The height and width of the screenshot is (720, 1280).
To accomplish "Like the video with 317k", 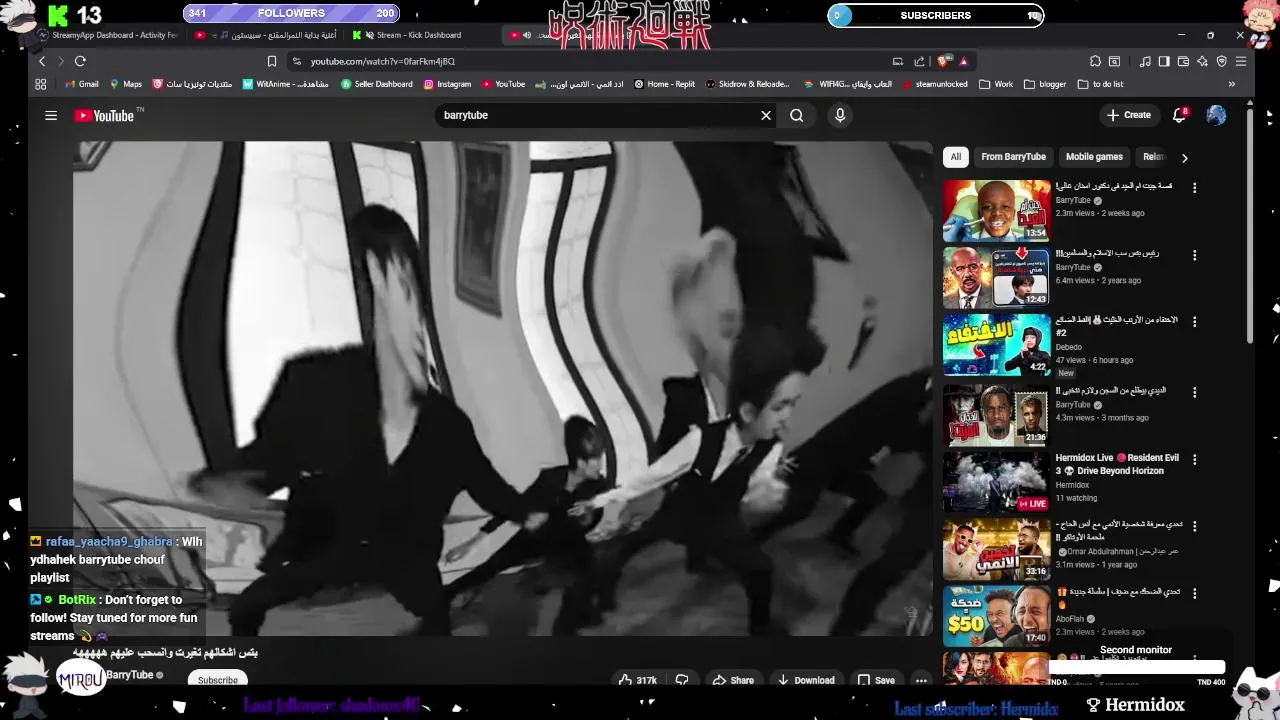I will [x=637, y=680].
